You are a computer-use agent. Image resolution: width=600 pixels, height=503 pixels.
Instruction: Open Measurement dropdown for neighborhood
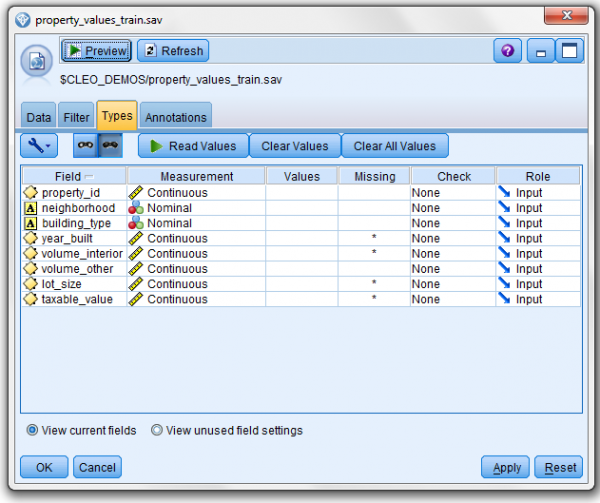point(196,208)
